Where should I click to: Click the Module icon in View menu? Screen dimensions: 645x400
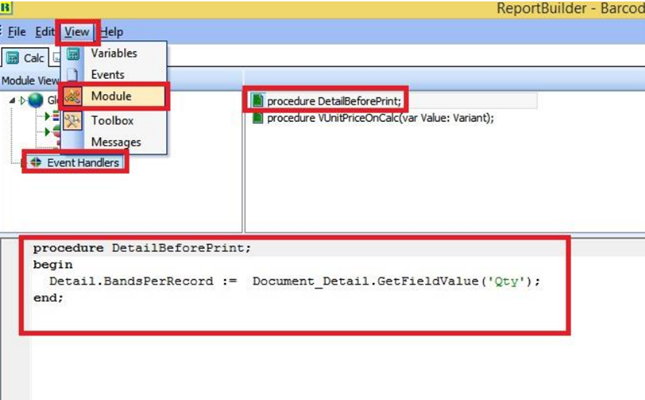73,97
